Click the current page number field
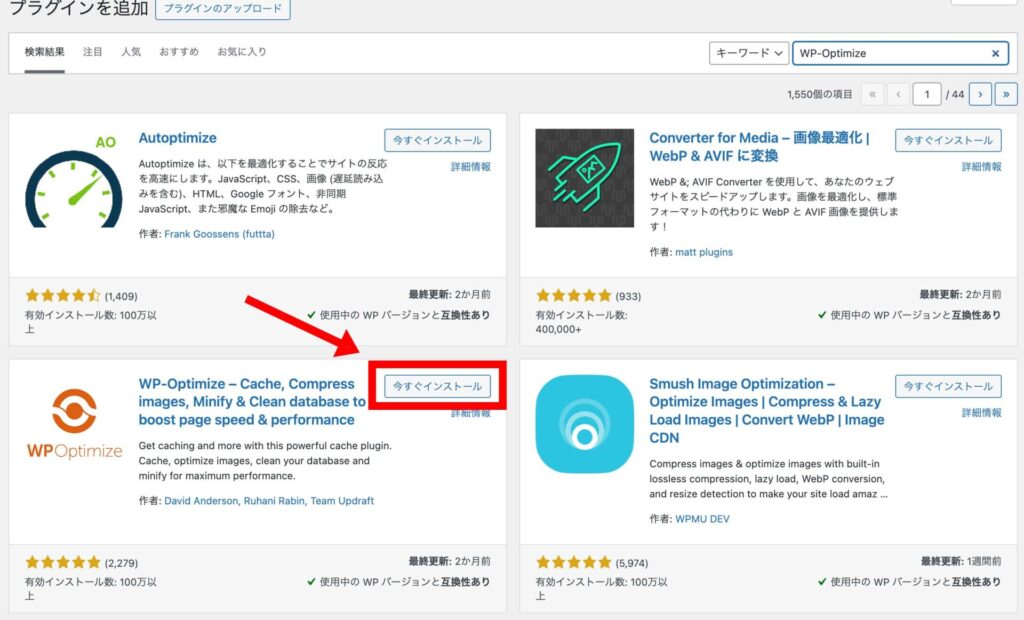 coord(927,94)
